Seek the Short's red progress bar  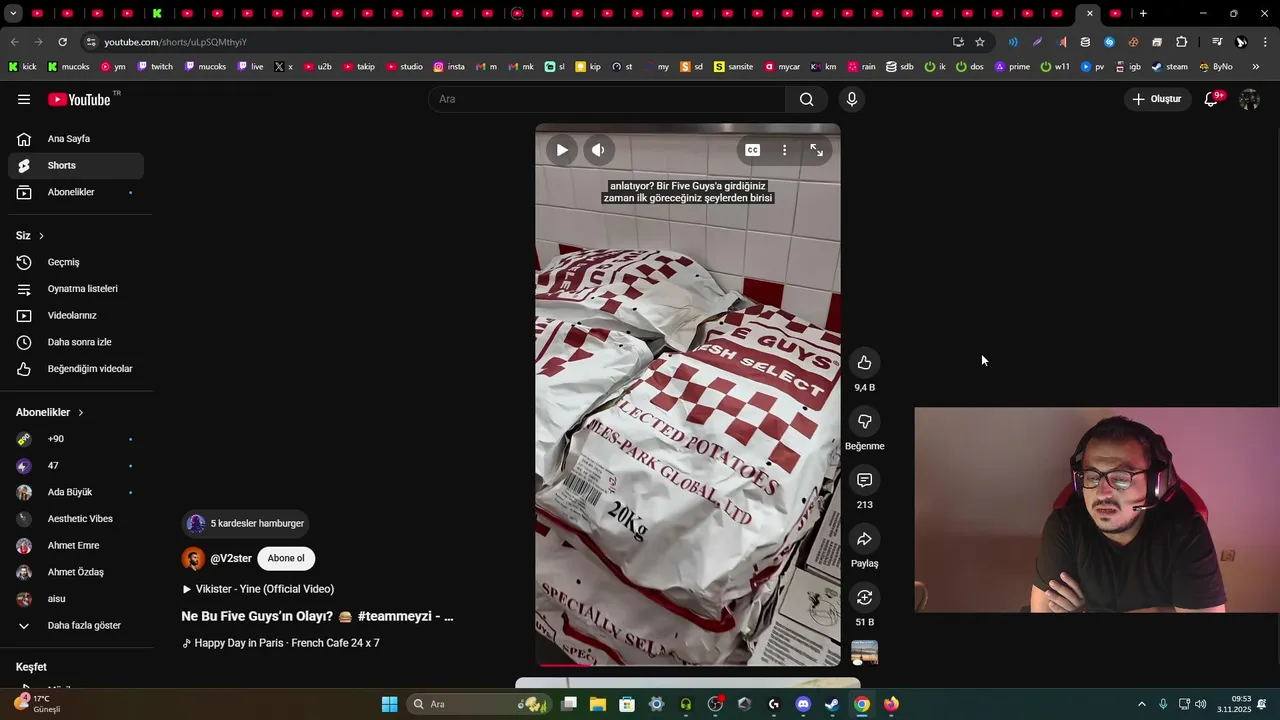tap(688, 664)
